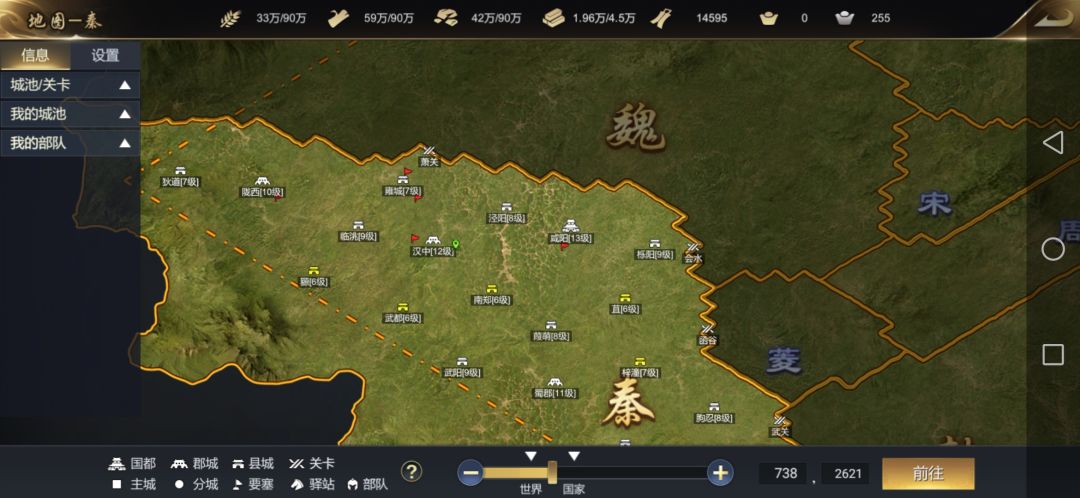The width and height of the screenshot is (1080, 498).
Task: Select the yellow 武都[6级] county icon
Action: (403, 307)
